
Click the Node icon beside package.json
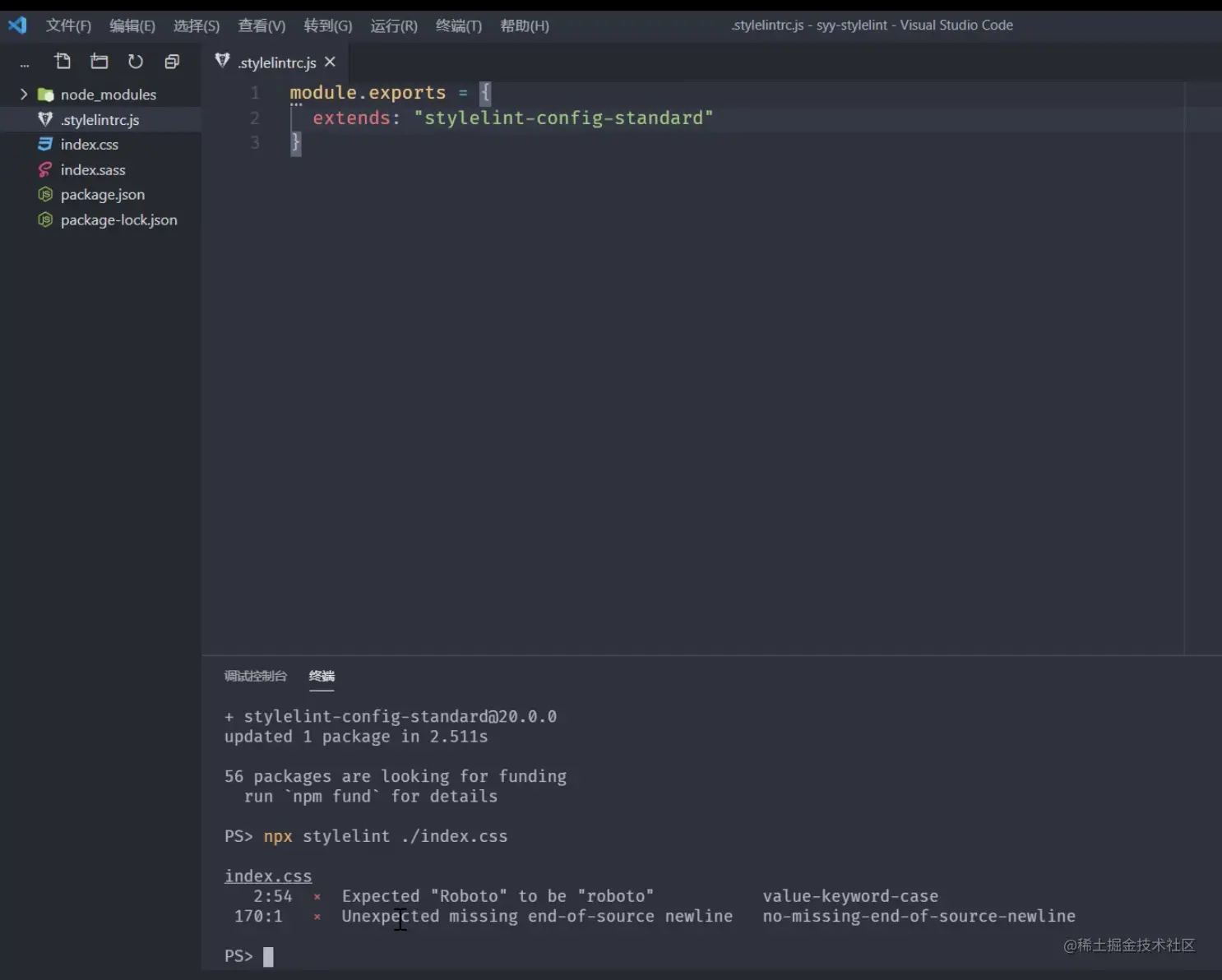click(x=45, y=195)
